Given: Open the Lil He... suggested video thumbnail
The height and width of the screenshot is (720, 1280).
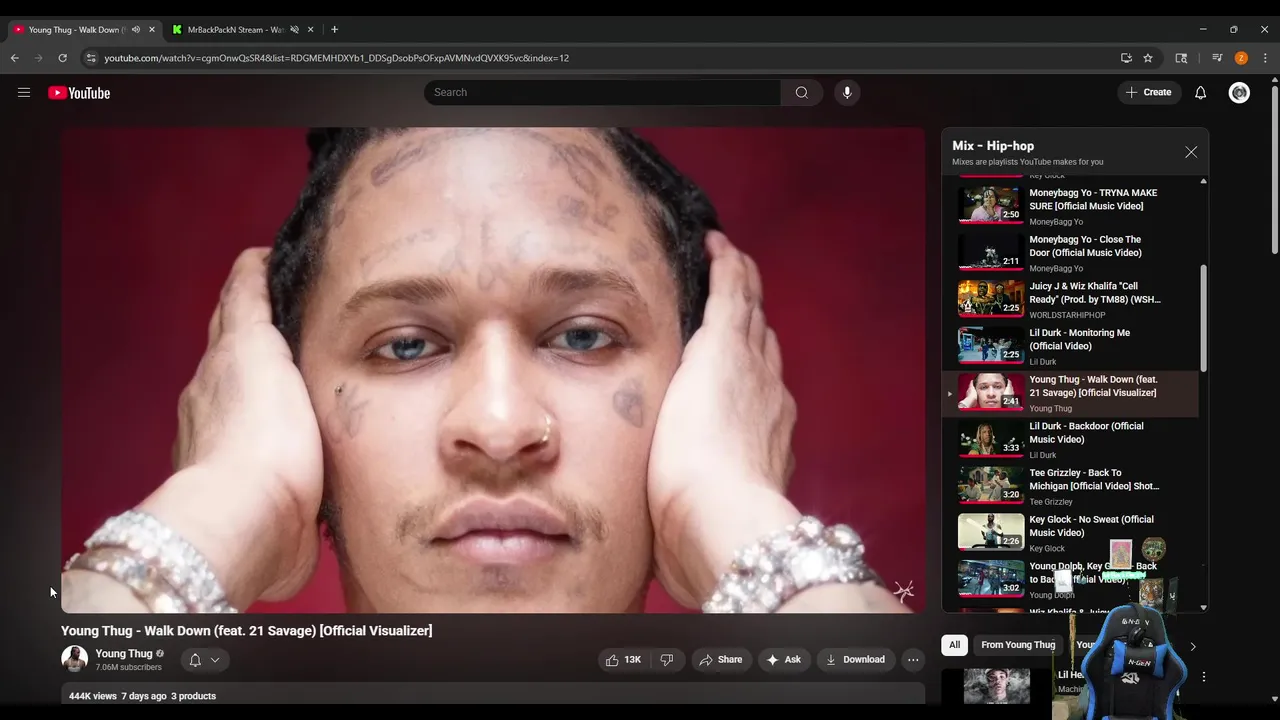Looking at the screenshot, I should coord(997,686).
